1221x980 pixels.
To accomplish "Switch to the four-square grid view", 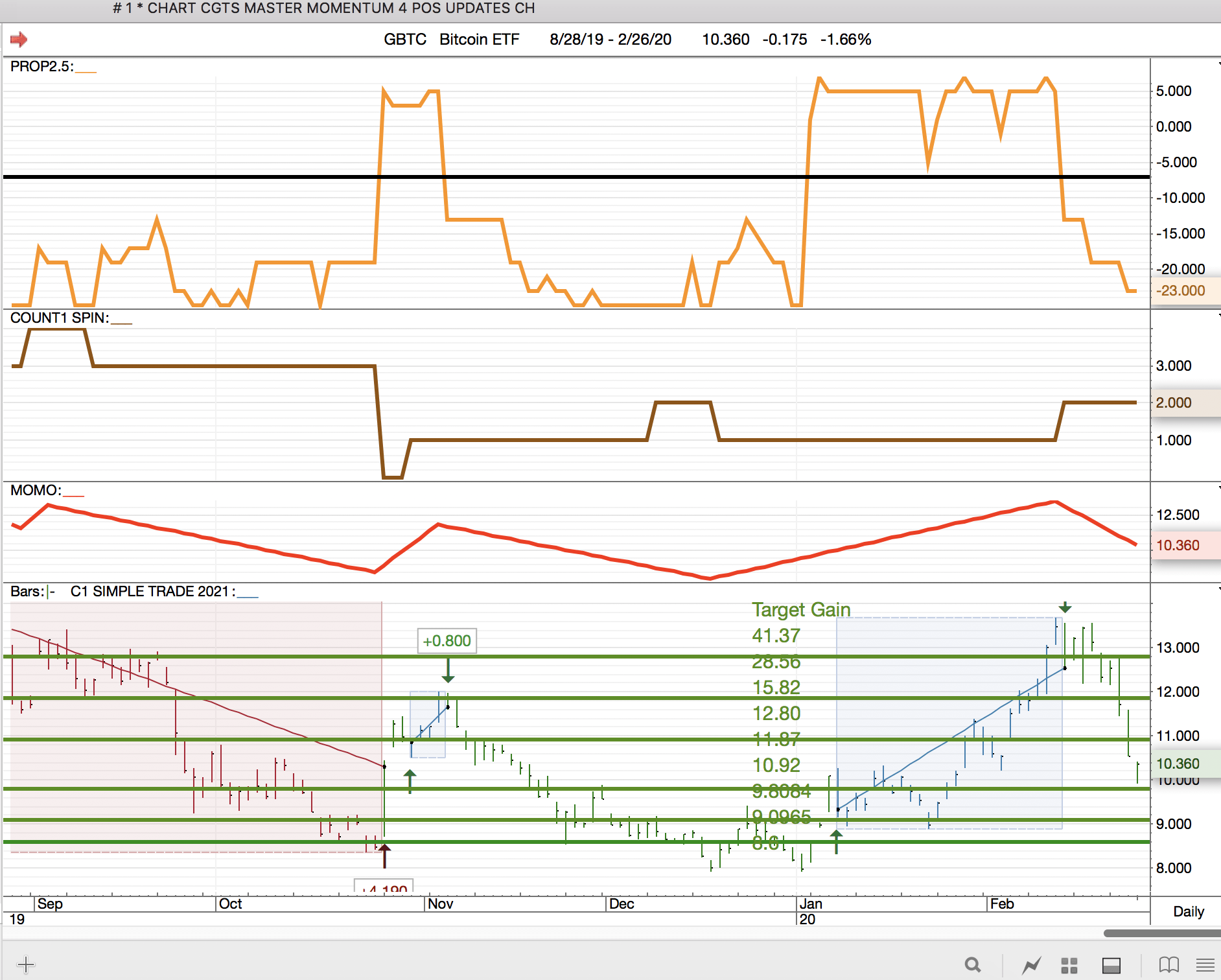I will (1069, 965).
